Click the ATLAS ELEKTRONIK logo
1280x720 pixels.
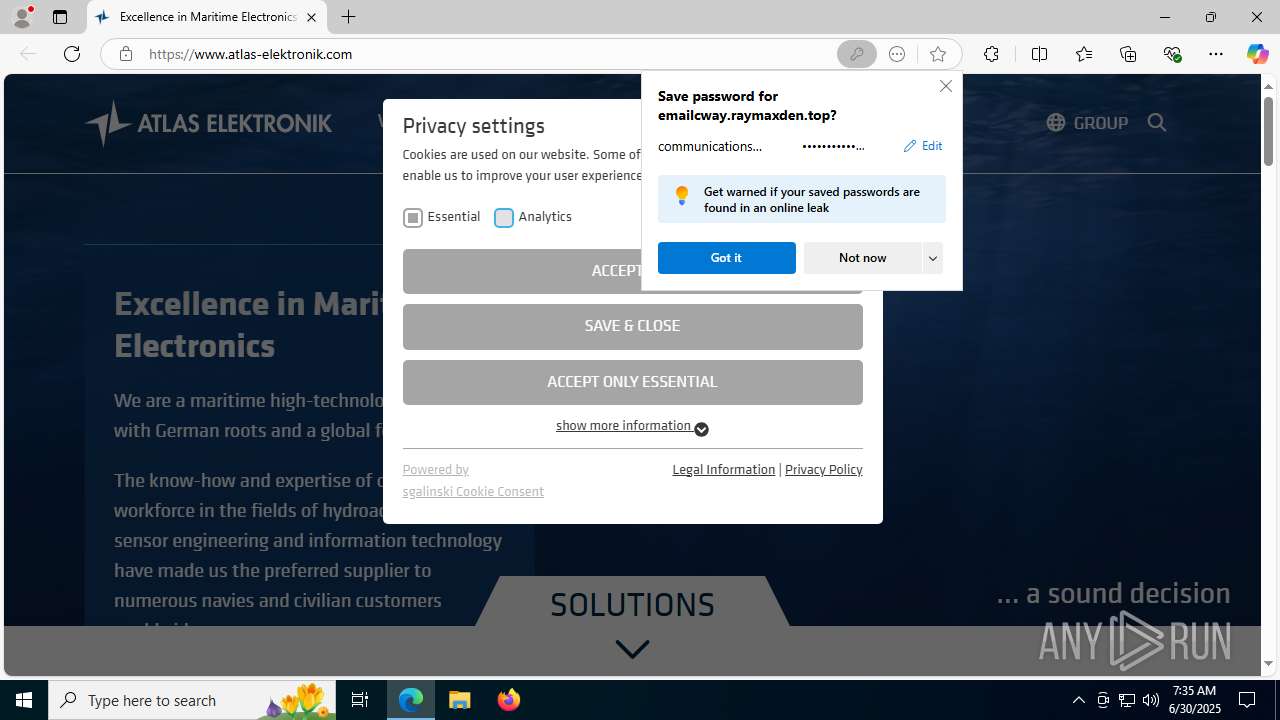[x=208, y=123]
